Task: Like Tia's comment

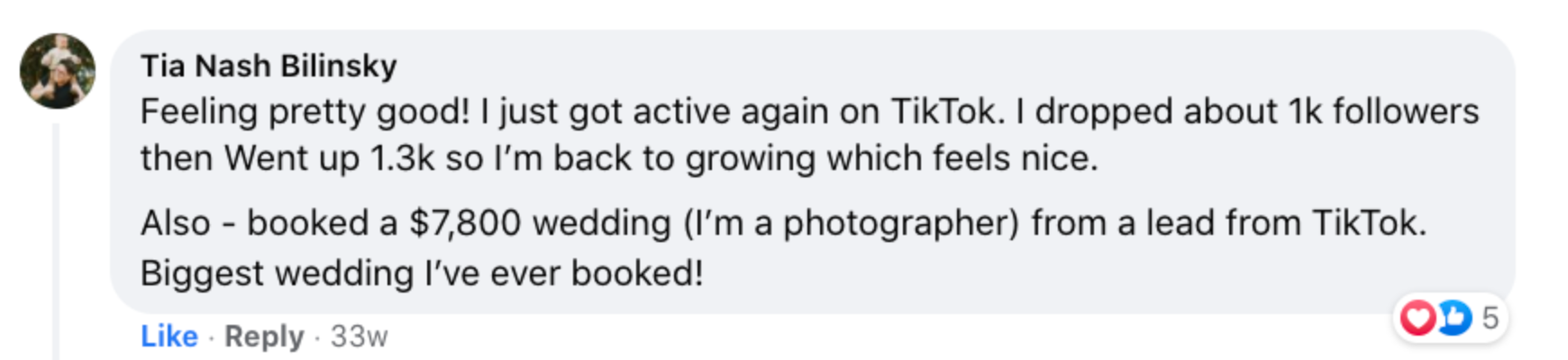Action: tap(169, 336)
